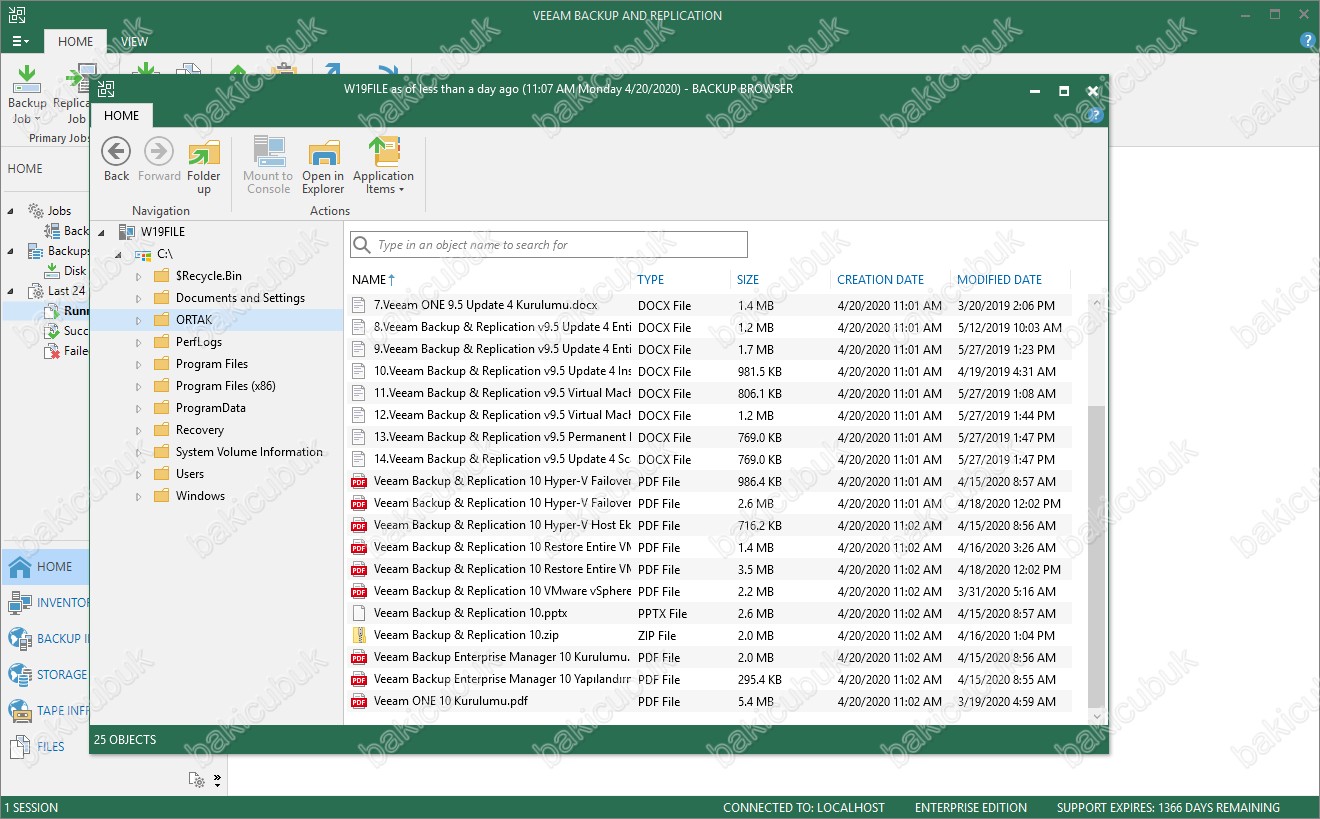Collapse the C:\ drive node

point(119,255)
